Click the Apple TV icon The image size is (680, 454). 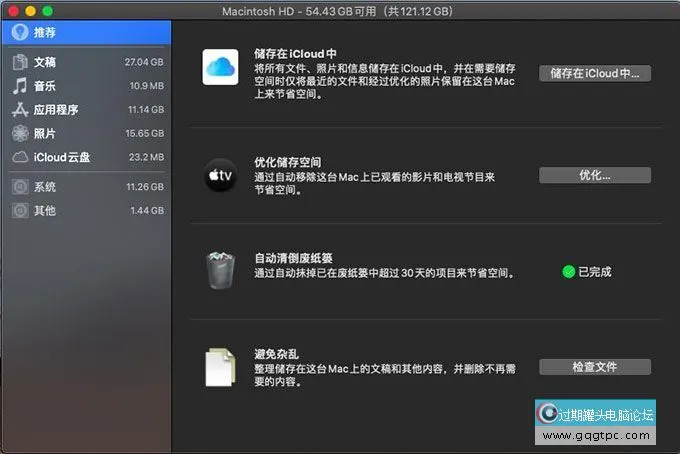[220, 175]
